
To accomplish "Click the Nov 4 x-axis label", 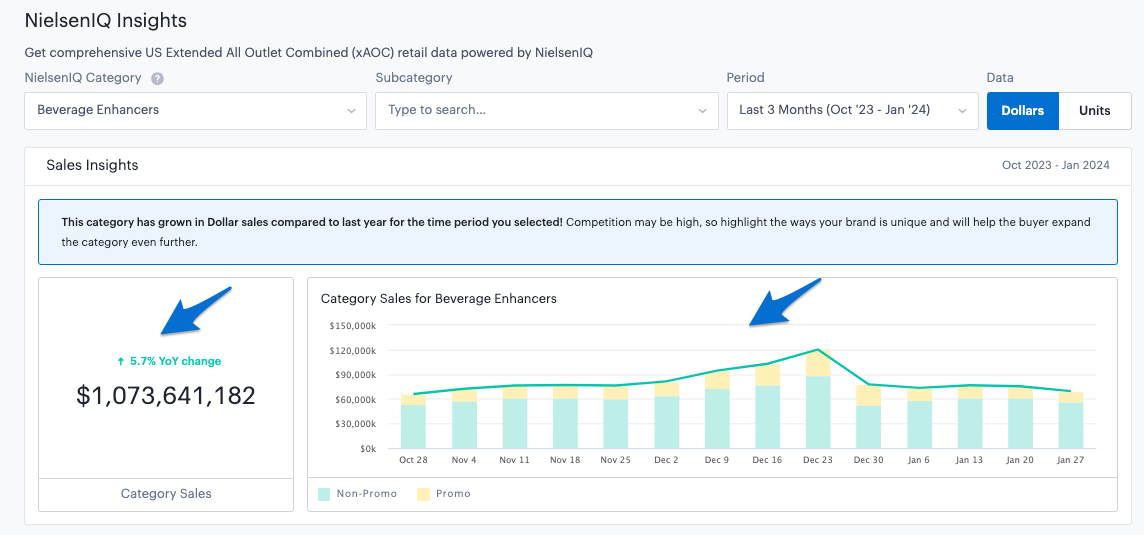I will coord(464,461).
